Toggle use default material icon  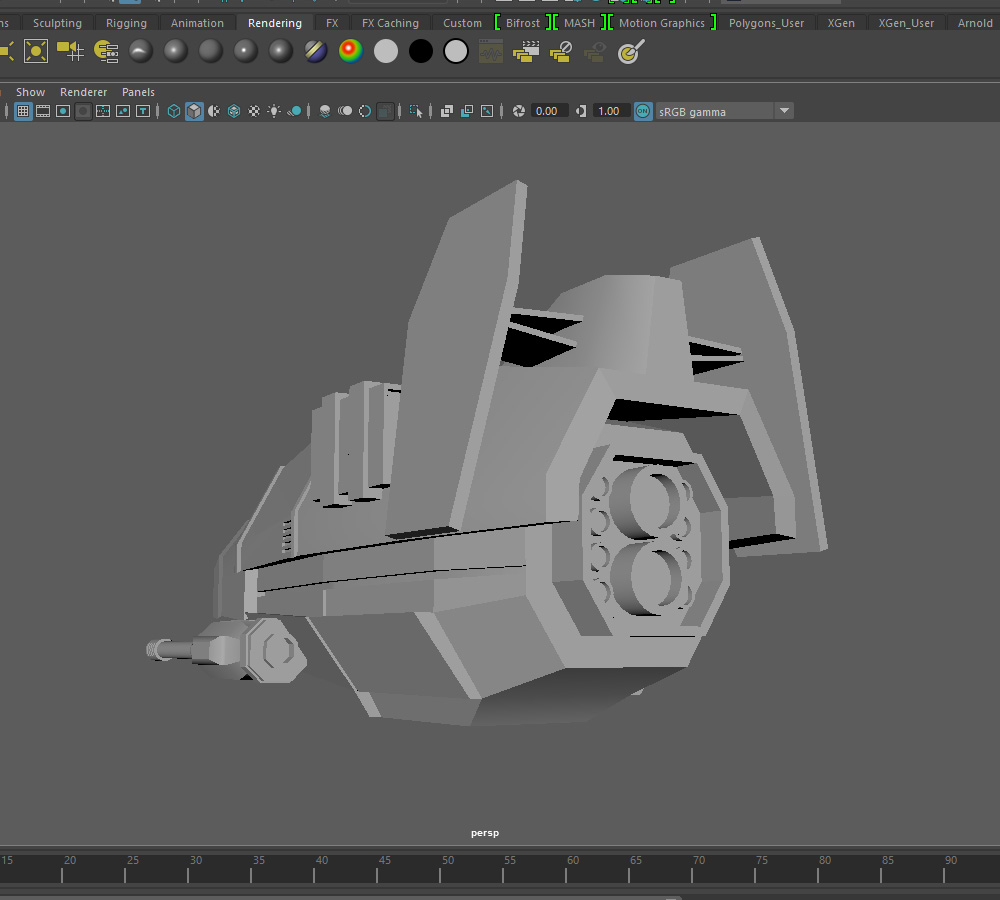click(x=214, y=112)
